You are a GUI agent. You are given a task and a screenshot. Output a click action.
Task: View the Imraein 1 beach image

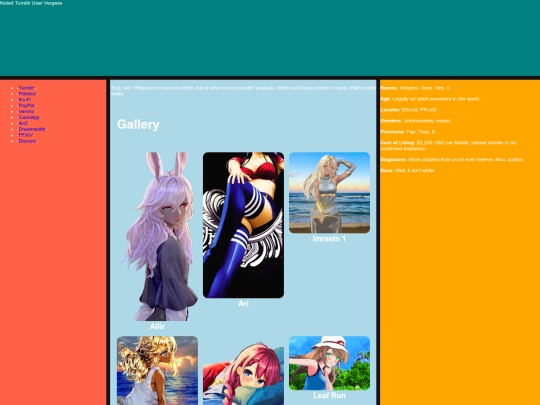(x=330, y=193)
